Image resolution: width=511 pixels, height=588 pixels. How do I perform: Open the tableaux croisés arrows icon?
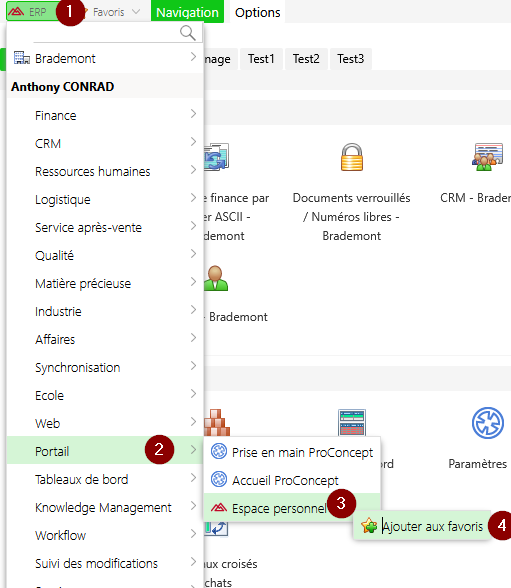(x=216, y=529)
